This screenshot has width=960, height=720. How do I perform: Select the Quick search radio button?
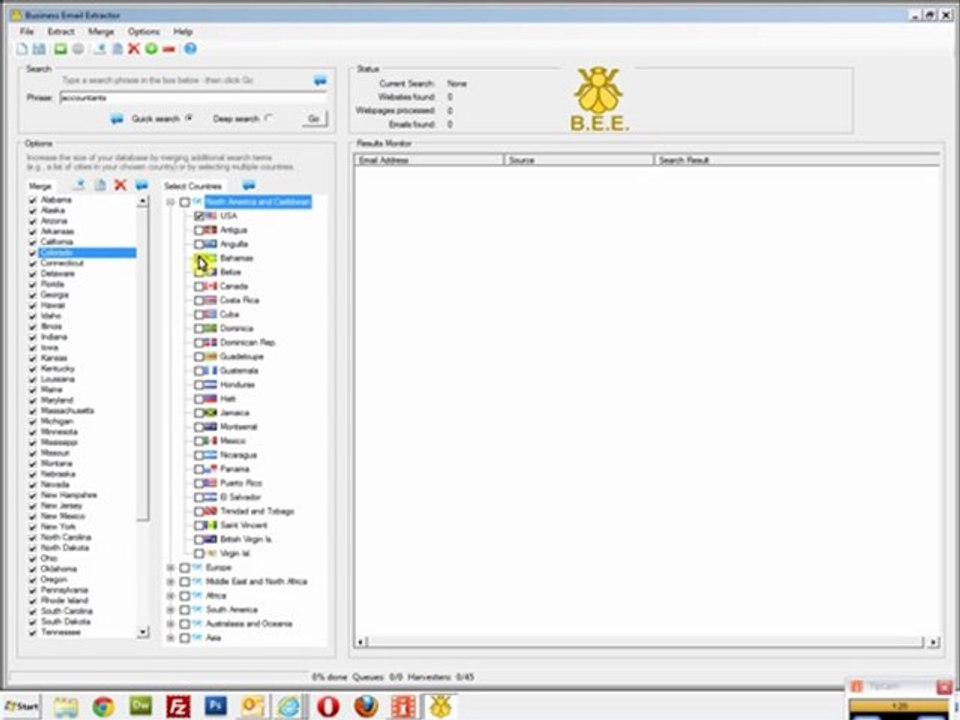189,118
